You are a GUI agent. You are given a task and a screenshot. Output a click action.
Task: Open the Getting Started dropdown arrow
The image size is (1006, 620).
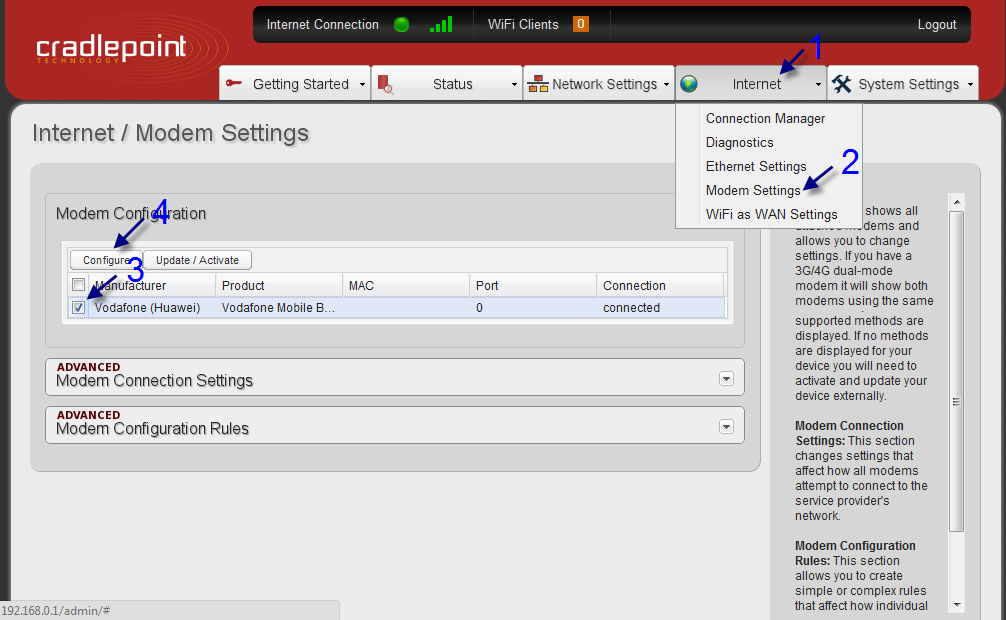(362, 85)
